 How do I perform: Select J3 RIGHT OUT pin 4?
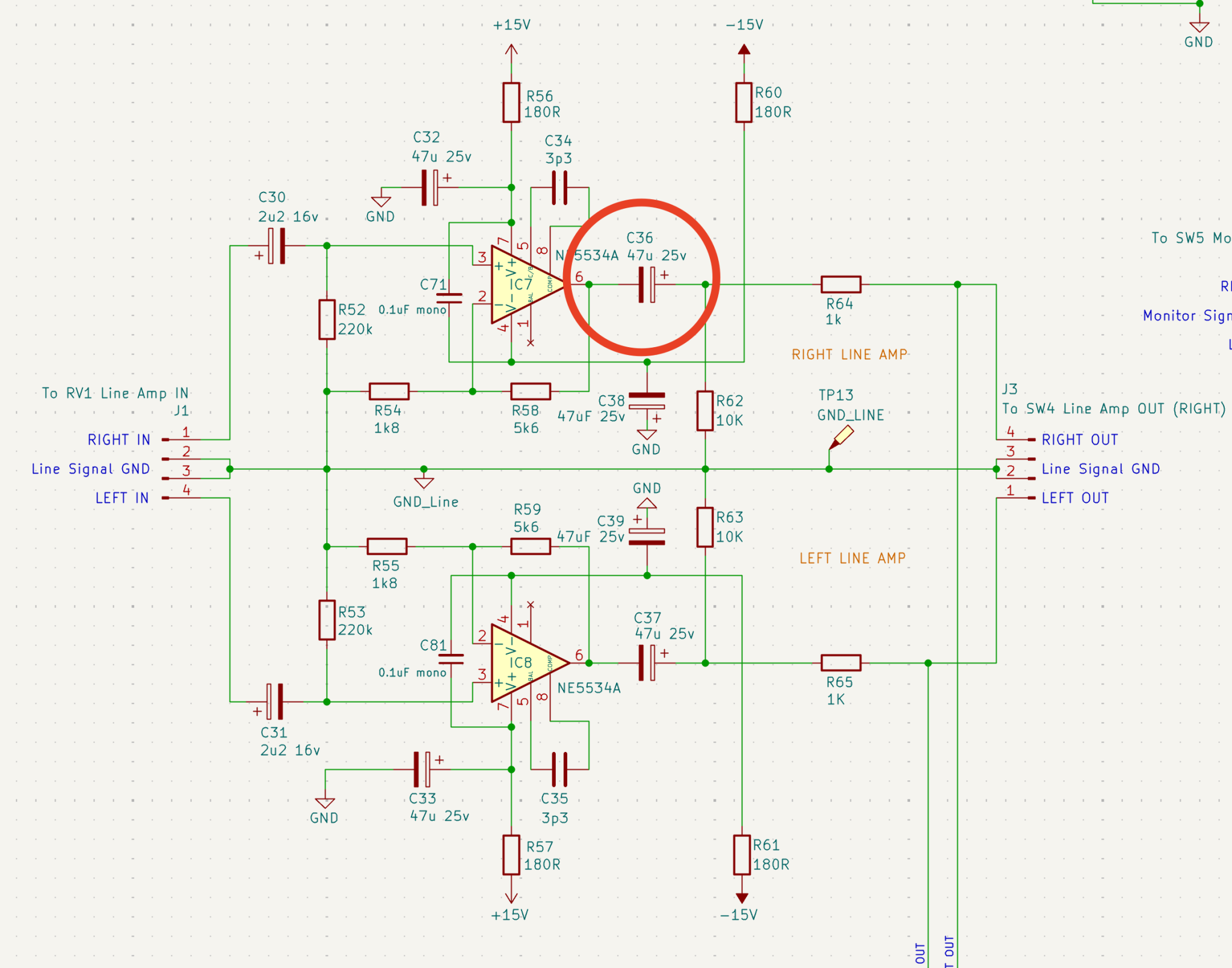(1017, 440)
